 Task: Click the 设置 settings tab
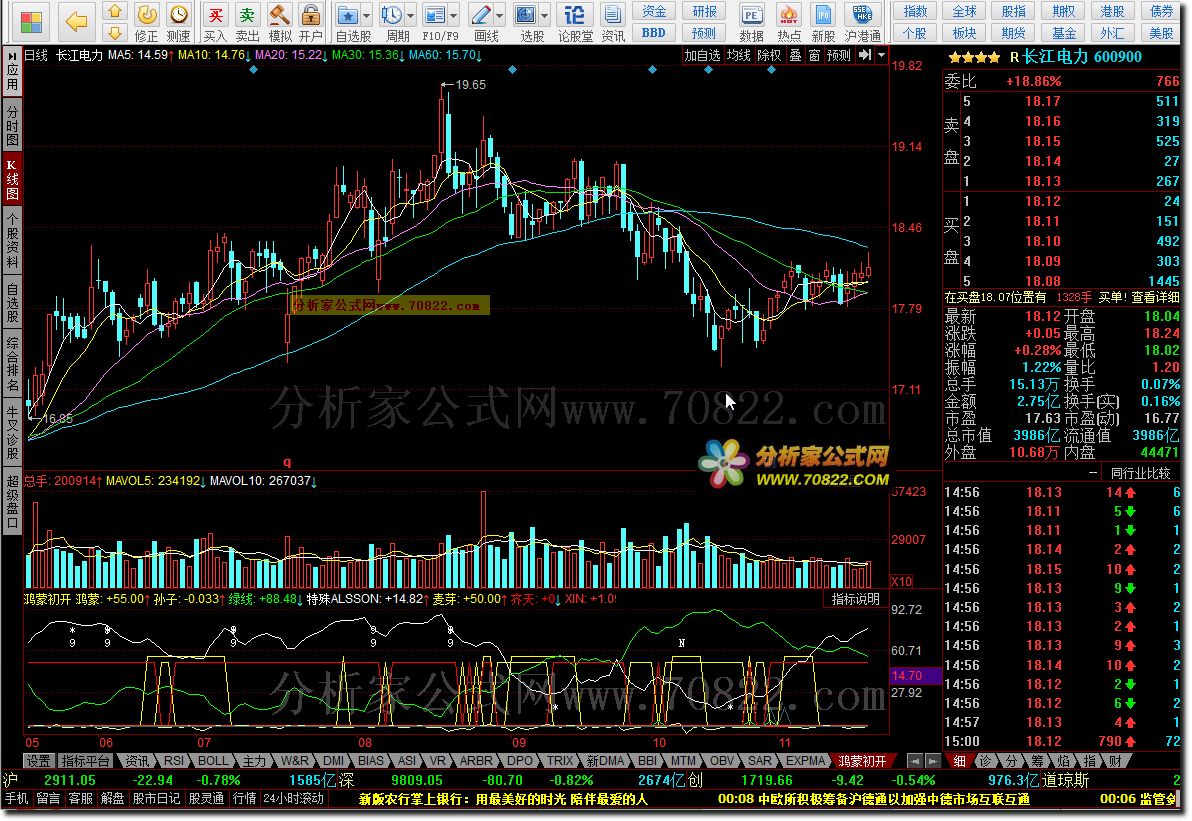(38, 760)
